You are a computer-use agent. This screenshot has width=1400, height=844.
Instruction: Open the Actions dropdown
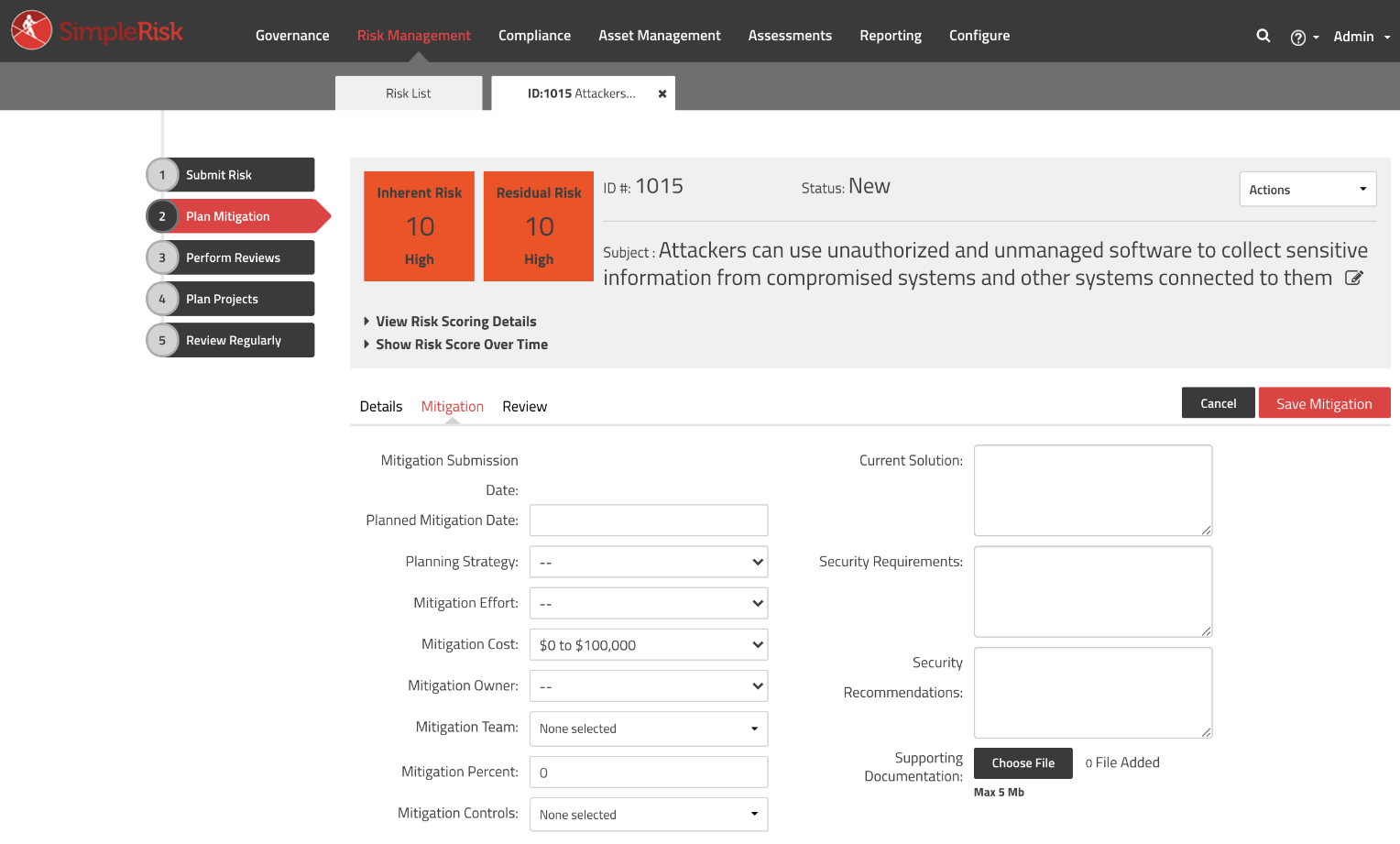pos(1307,189)
